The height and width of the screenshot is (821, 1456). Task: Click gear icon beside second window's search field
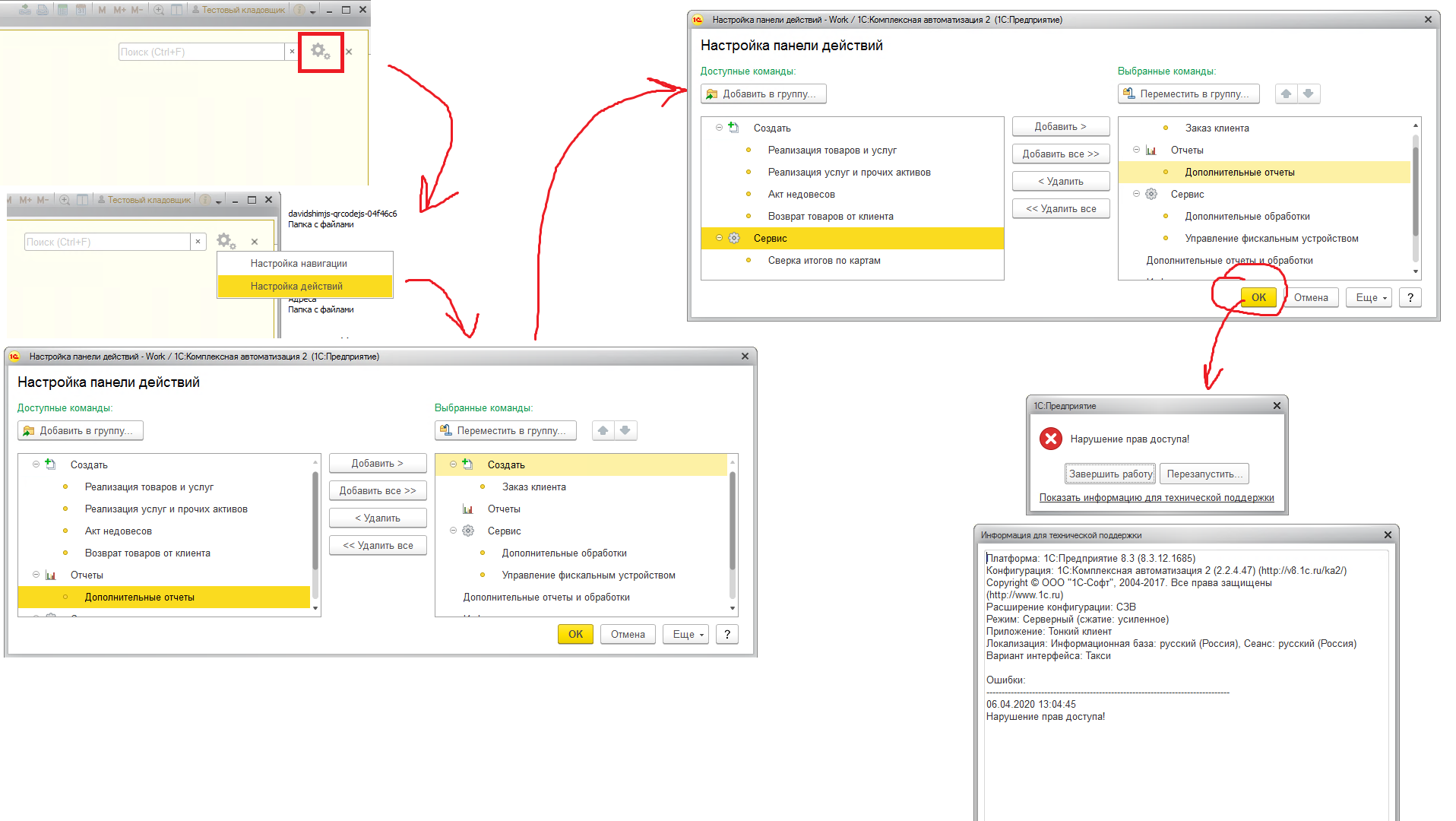(226, 242)
